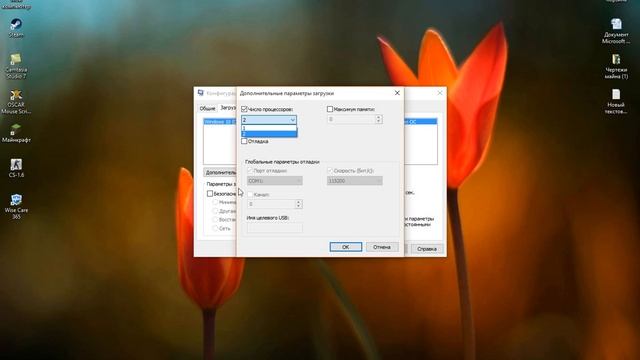Click the Имя целевого USB field

[275, 227]
